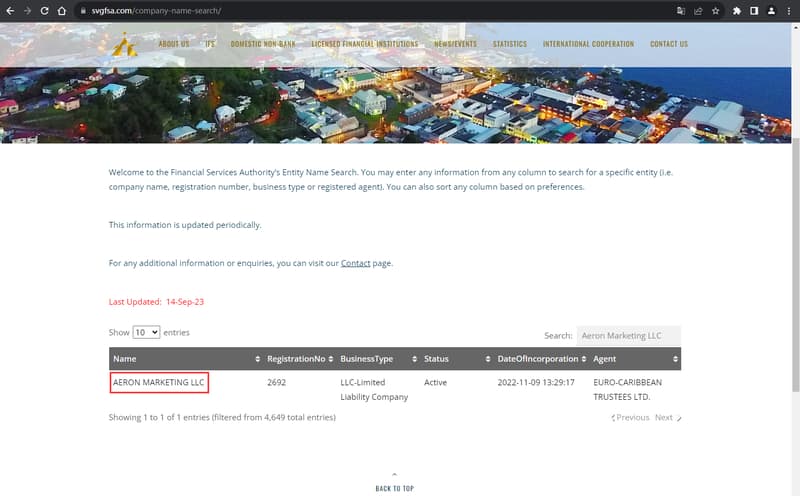View site security lock info
The image size is (800, 496).
[x=83, y=11]
